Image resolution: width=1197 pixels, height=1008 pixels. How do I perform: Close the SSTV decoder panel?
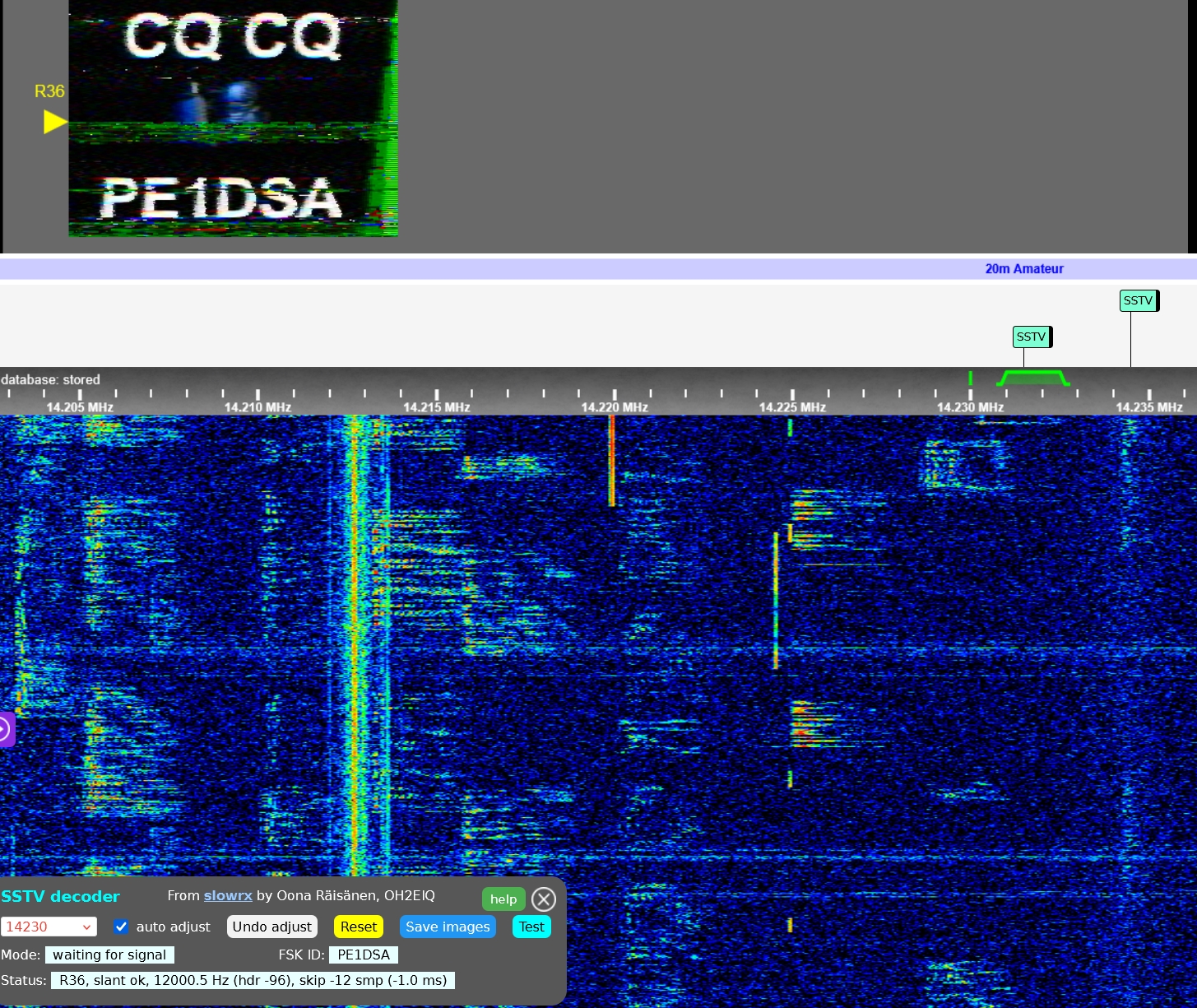[x=543, y=899]
